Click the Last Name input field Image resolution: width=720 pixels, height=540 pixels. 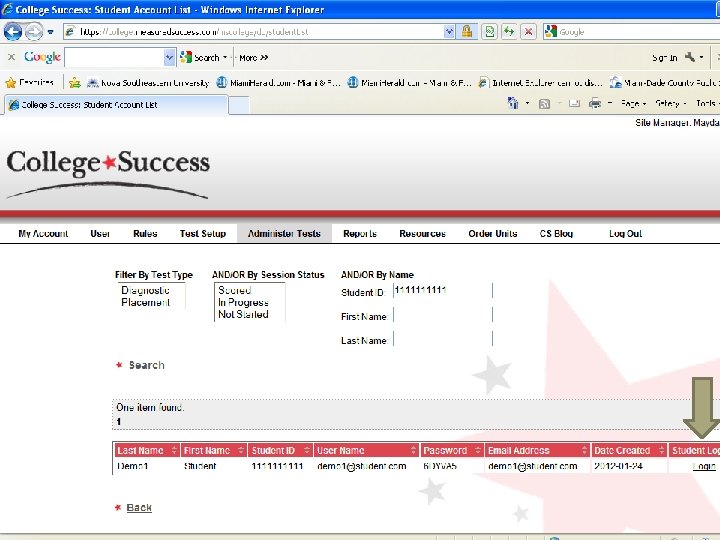click(x=443, y=339)
